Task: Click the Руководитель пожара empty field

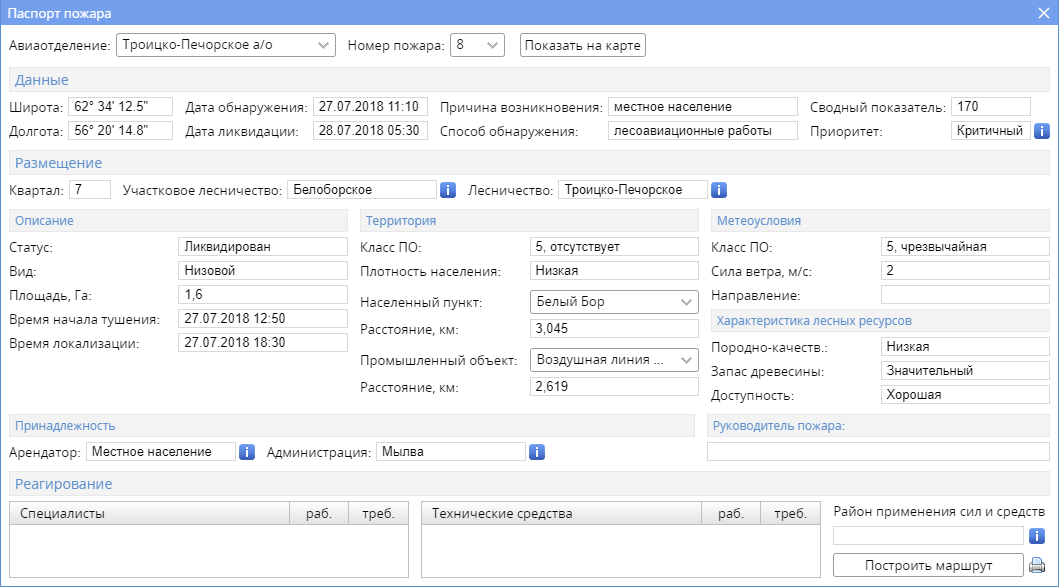Action: (878, 452)
